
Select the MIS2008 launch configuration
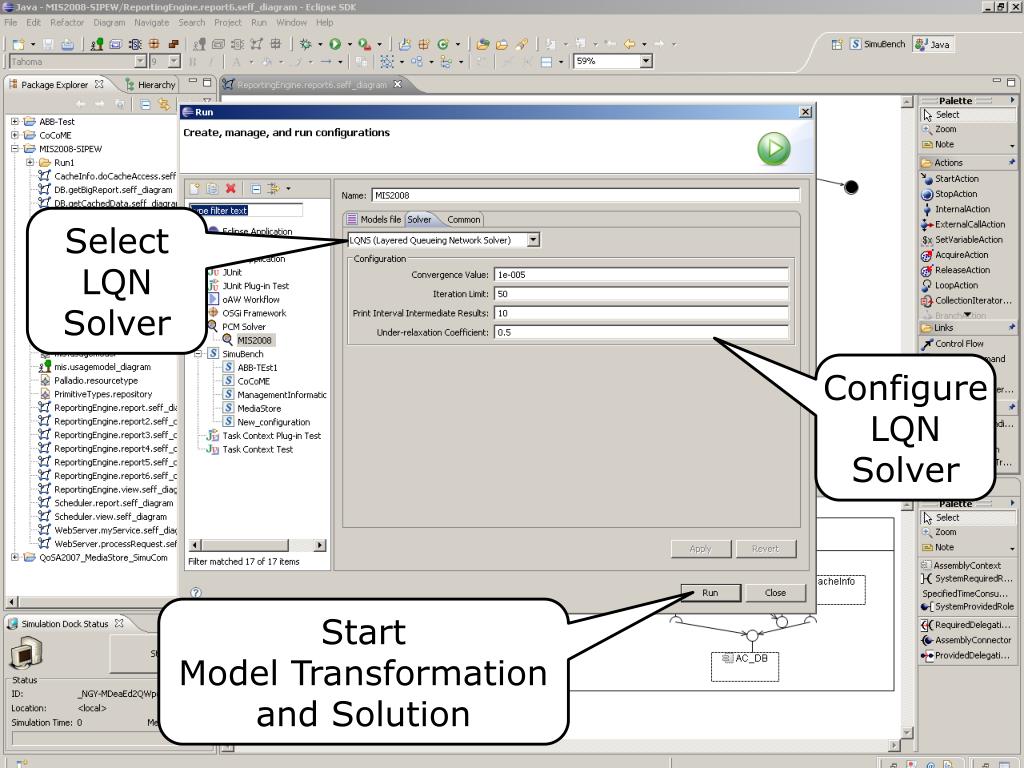(254, 340)
